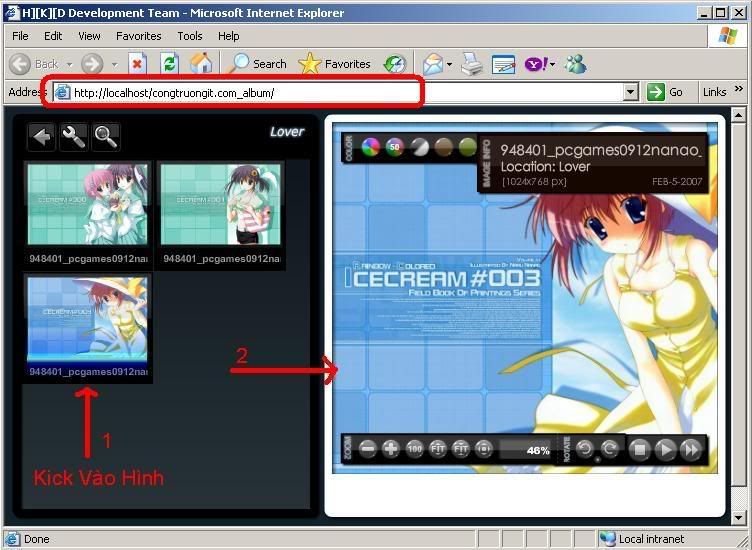The width and height of the screenshot is (752, 550).
Task: Refresh the page
Action: click(x=169, y=64)
